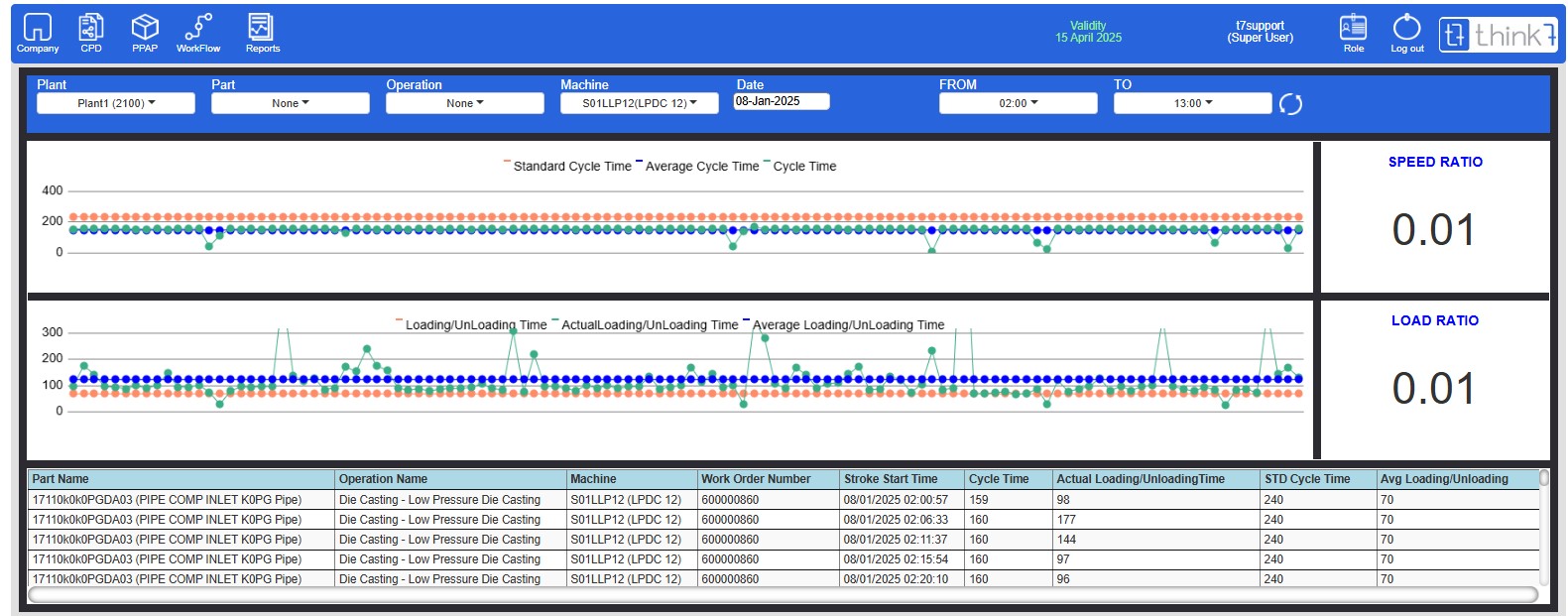Click the think7 logo
The height and width of the screenshot is (616, 1568).
coord(1498,35)
